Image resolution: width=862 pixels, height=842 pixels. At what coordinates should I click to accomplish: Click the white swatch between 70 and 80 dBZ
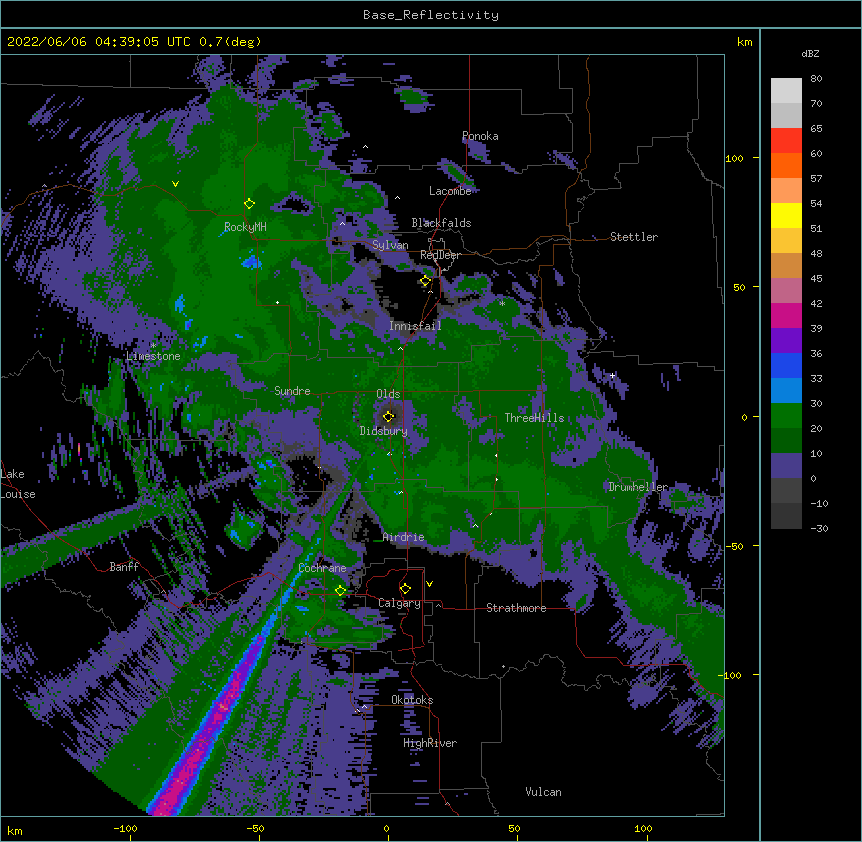pyautogui.click(x=786, y=91)
